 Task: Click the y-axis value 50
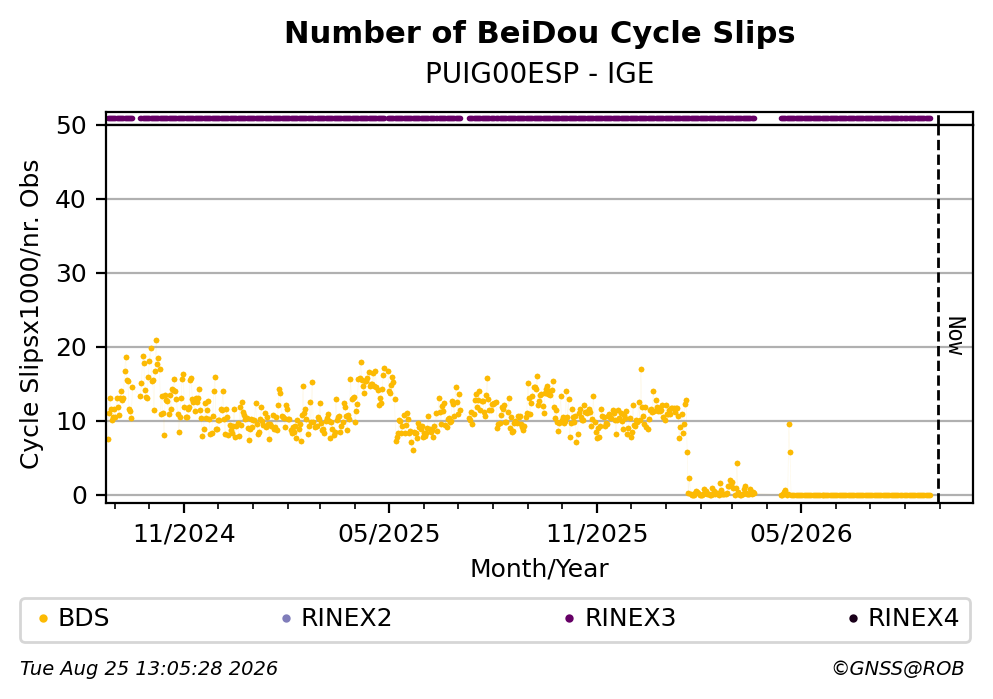72,125
